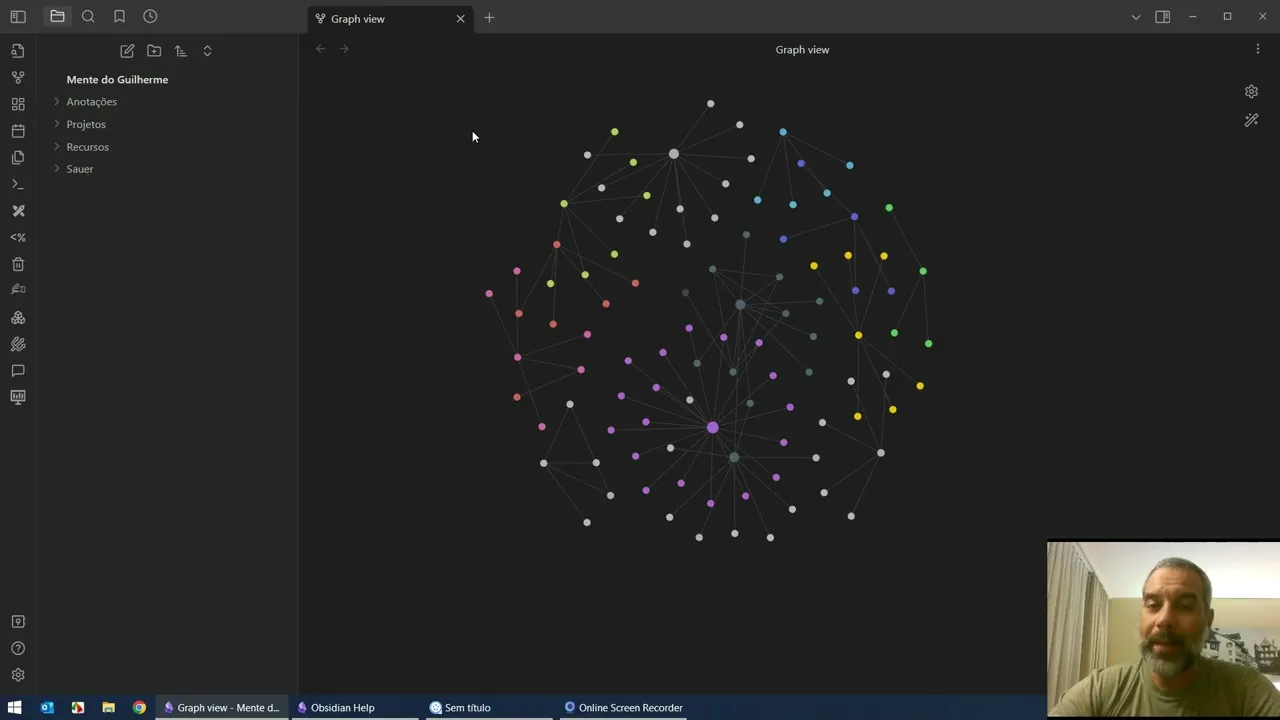Click the scribble pen ribbon icon

click(18, 344)
